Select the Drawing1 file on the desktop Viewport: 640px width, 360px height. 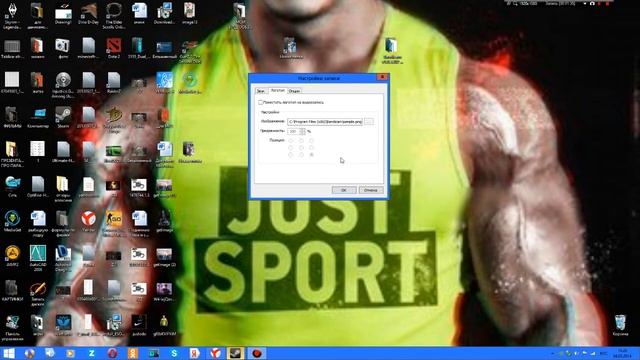pos(63,13)
